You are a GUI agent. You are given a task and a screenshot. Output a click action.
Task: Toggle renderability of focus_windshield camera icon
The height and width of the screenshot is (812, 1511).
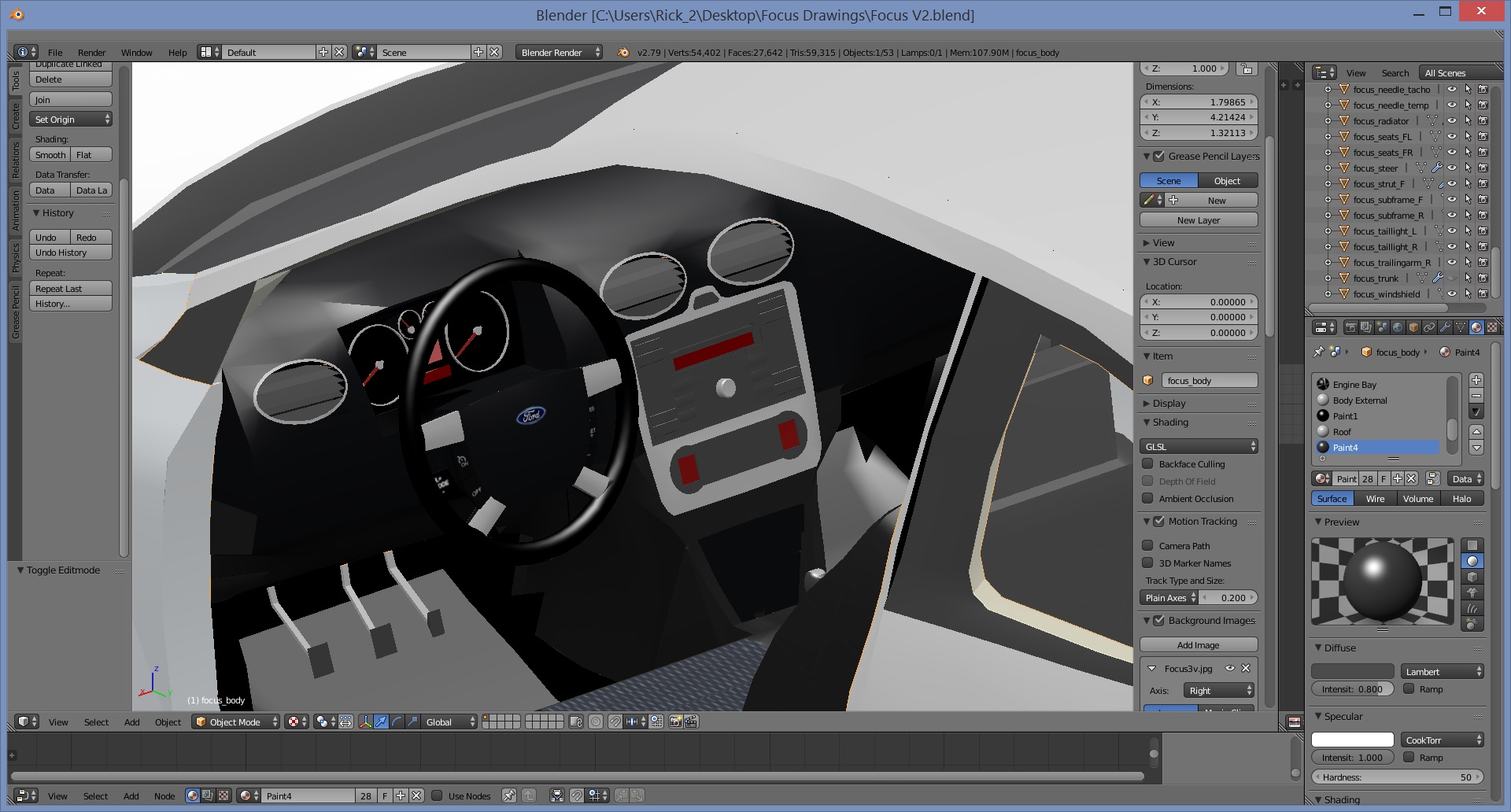coord(1483,293)
